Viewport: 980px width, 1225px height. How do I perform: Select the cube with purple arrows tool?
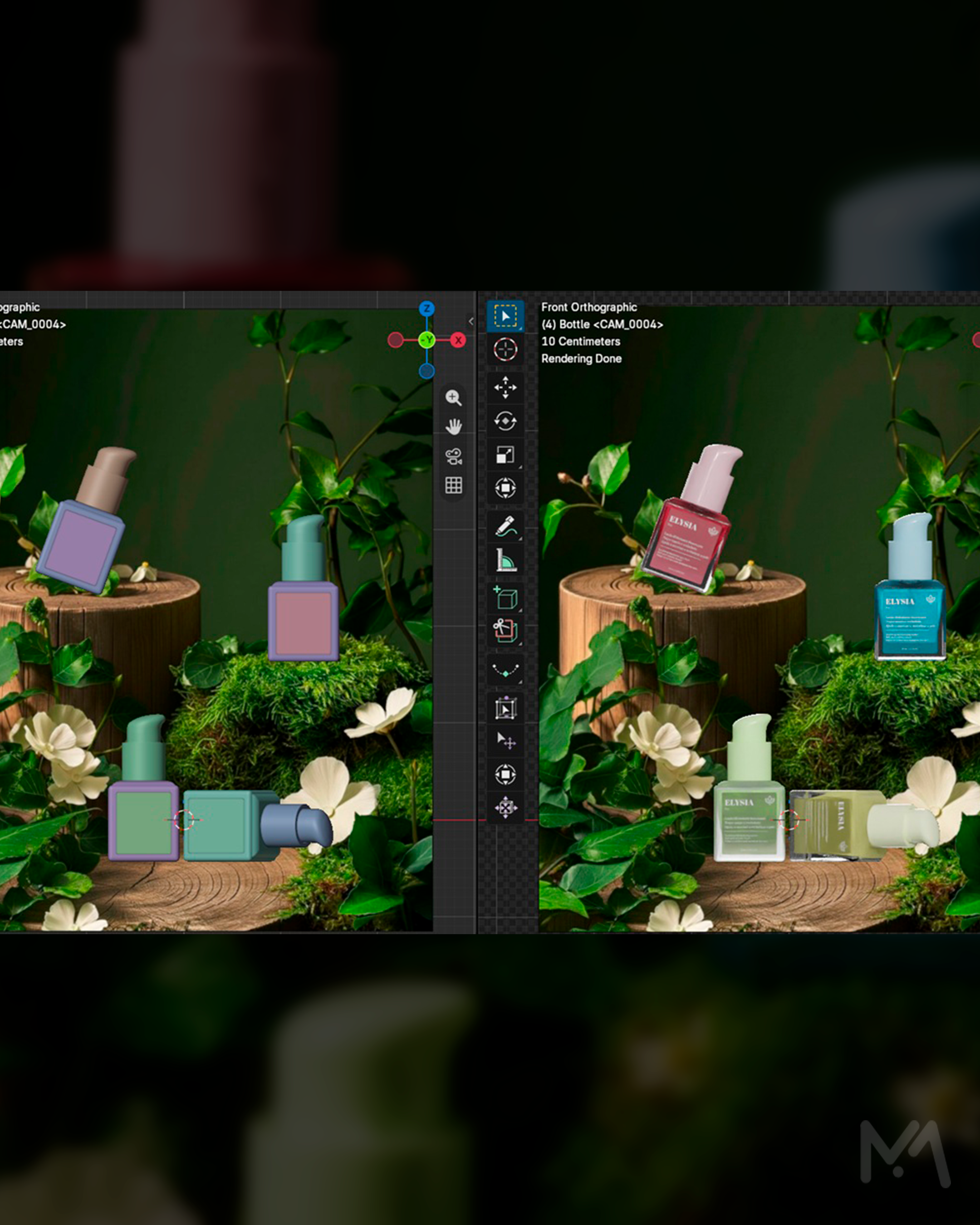click(x=505, y=808)
